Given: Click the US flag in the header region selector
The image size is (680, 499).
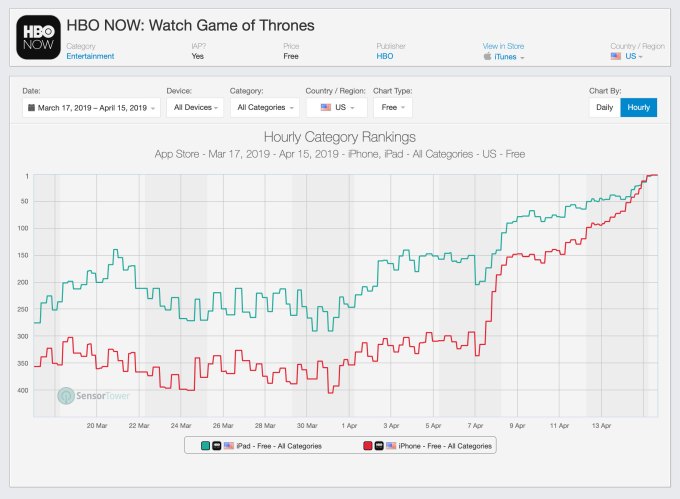Looking at the screenshot, I should 616,56.
